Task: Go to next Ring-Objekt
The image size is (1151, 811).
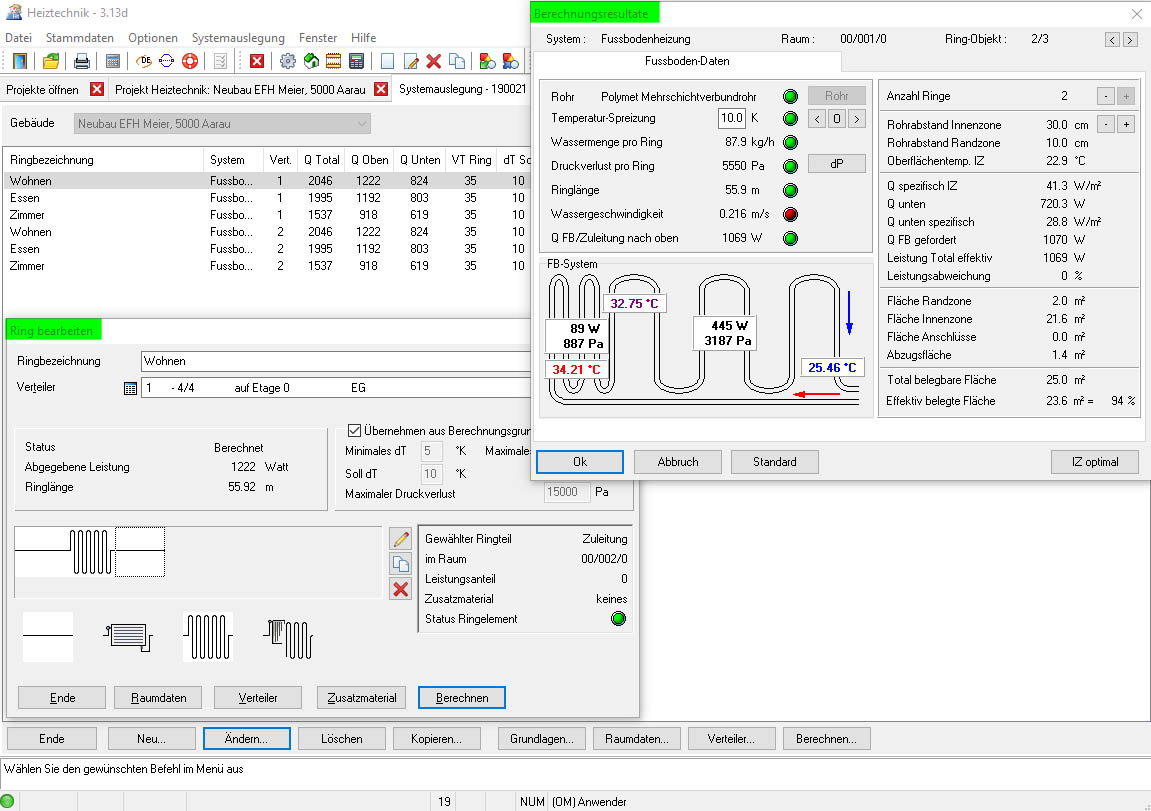Action: pos(1130,40)
